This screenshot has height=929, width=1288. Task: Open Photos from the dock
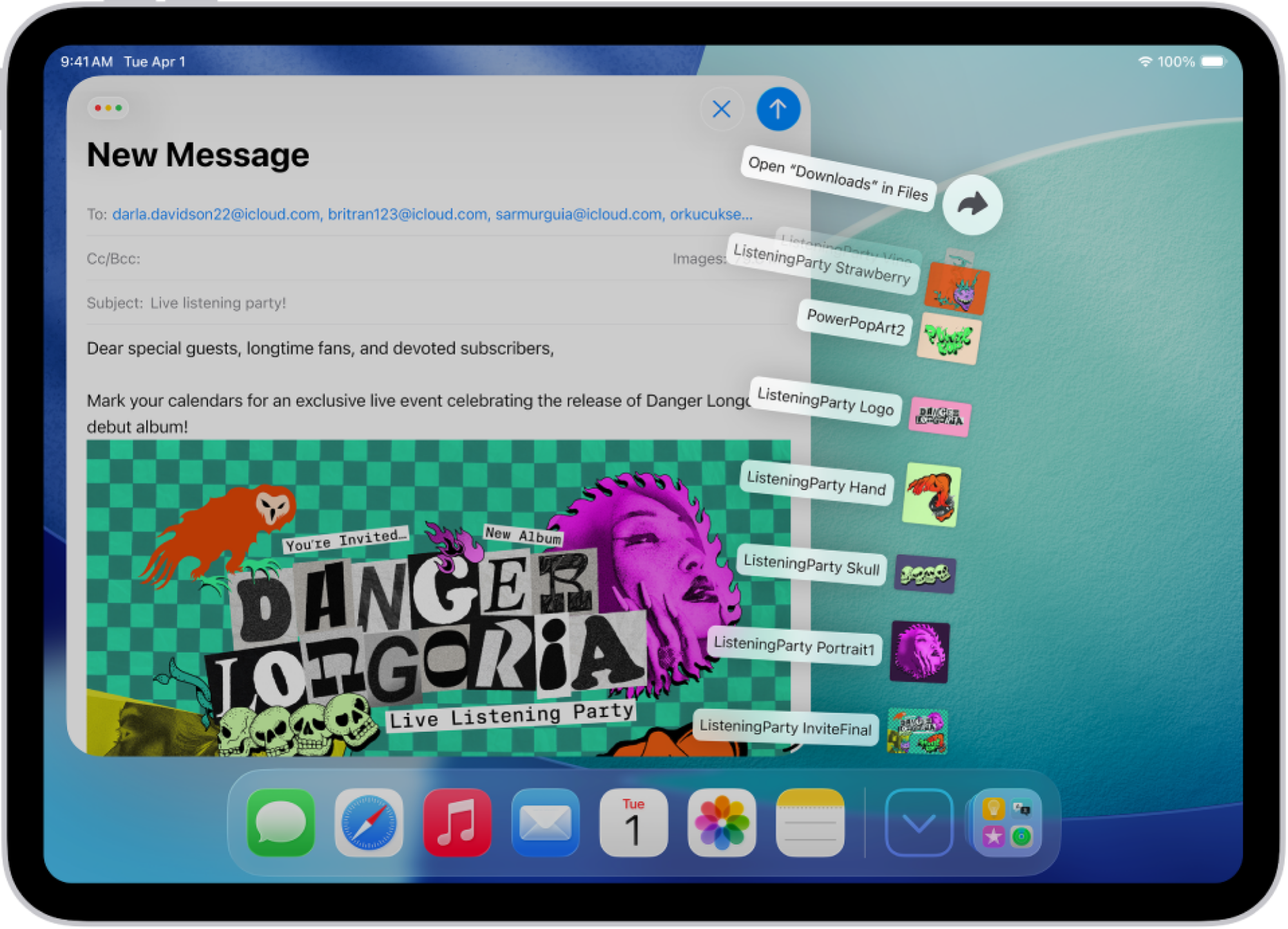[722, 823]
